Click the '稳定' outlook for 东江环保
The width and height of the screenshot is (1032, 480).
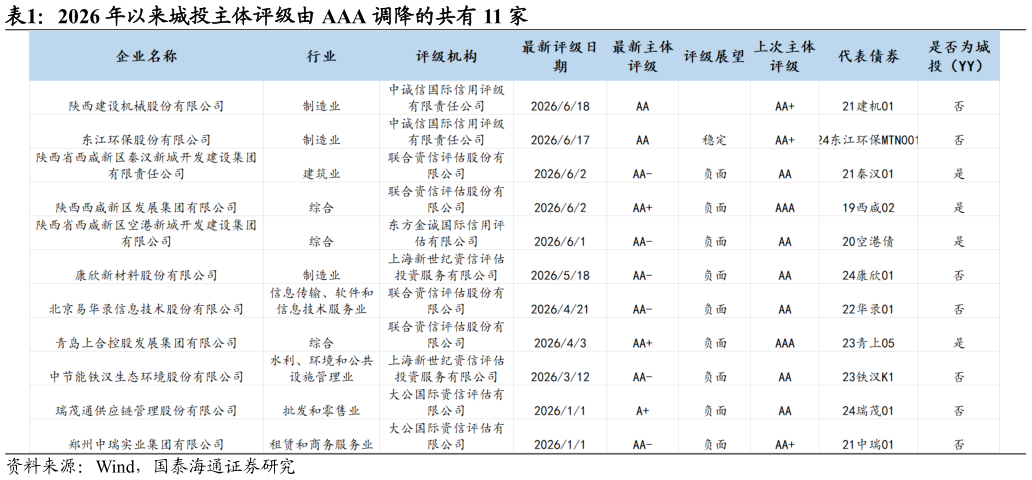(714, 140)
